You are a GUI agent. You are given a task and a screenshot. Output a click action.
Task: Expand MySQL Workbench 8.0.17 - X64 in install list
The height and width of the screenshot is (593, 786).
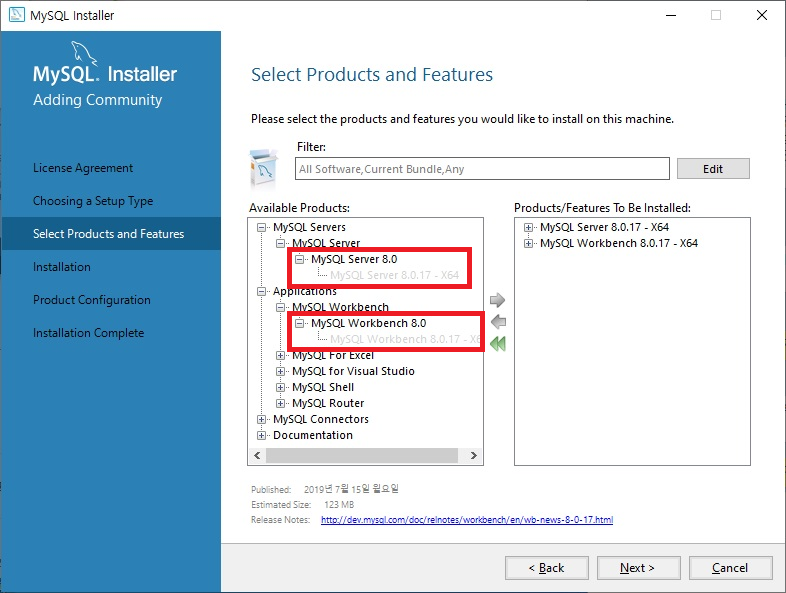(528, 243)
